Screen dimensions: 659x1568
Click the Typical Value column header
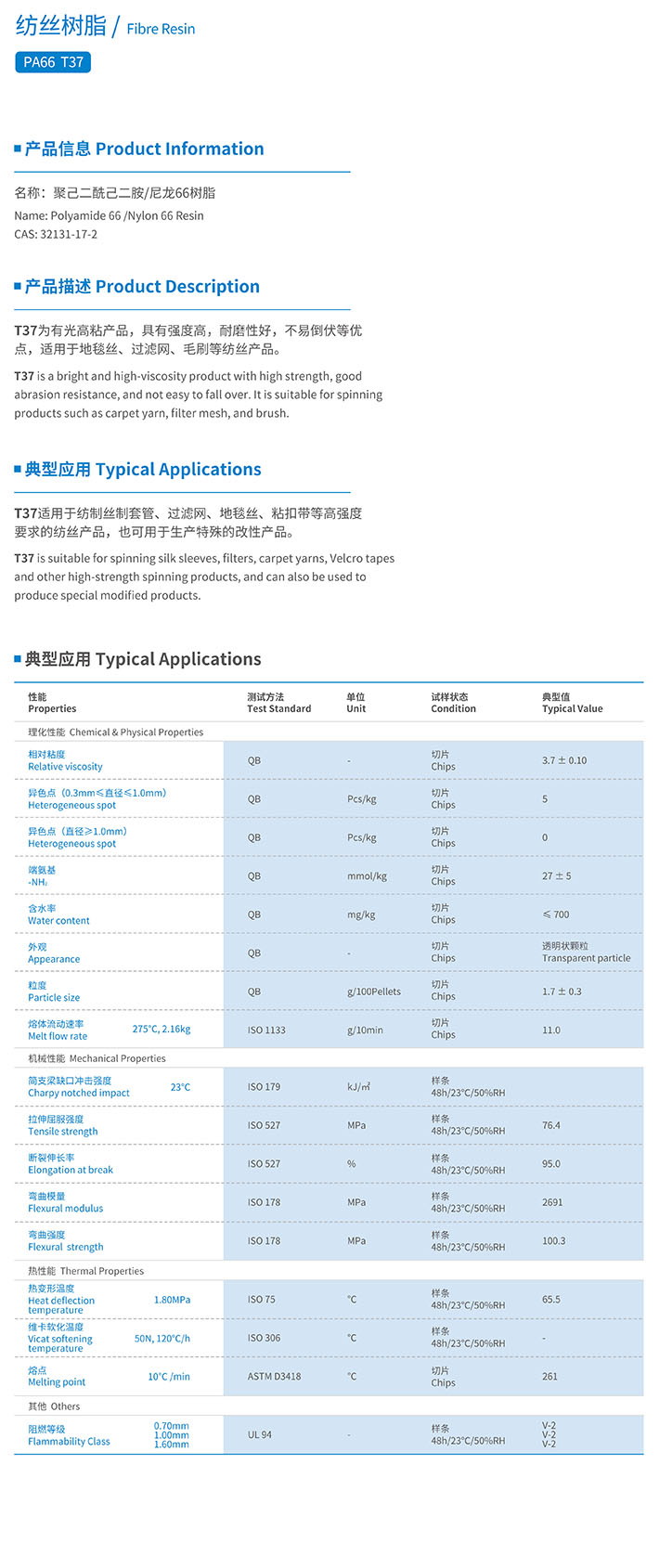click(x=572, y=703)
